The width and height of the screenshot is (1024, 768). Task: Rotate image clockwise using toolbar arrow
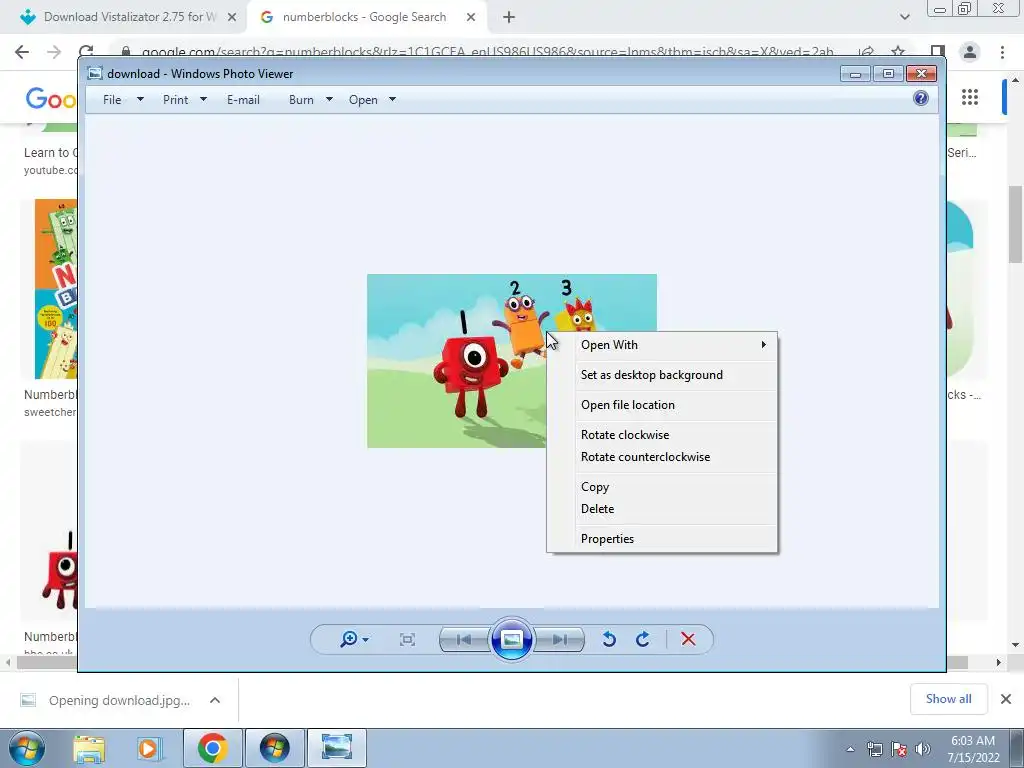pyautogui.click(x=643, y=639)
